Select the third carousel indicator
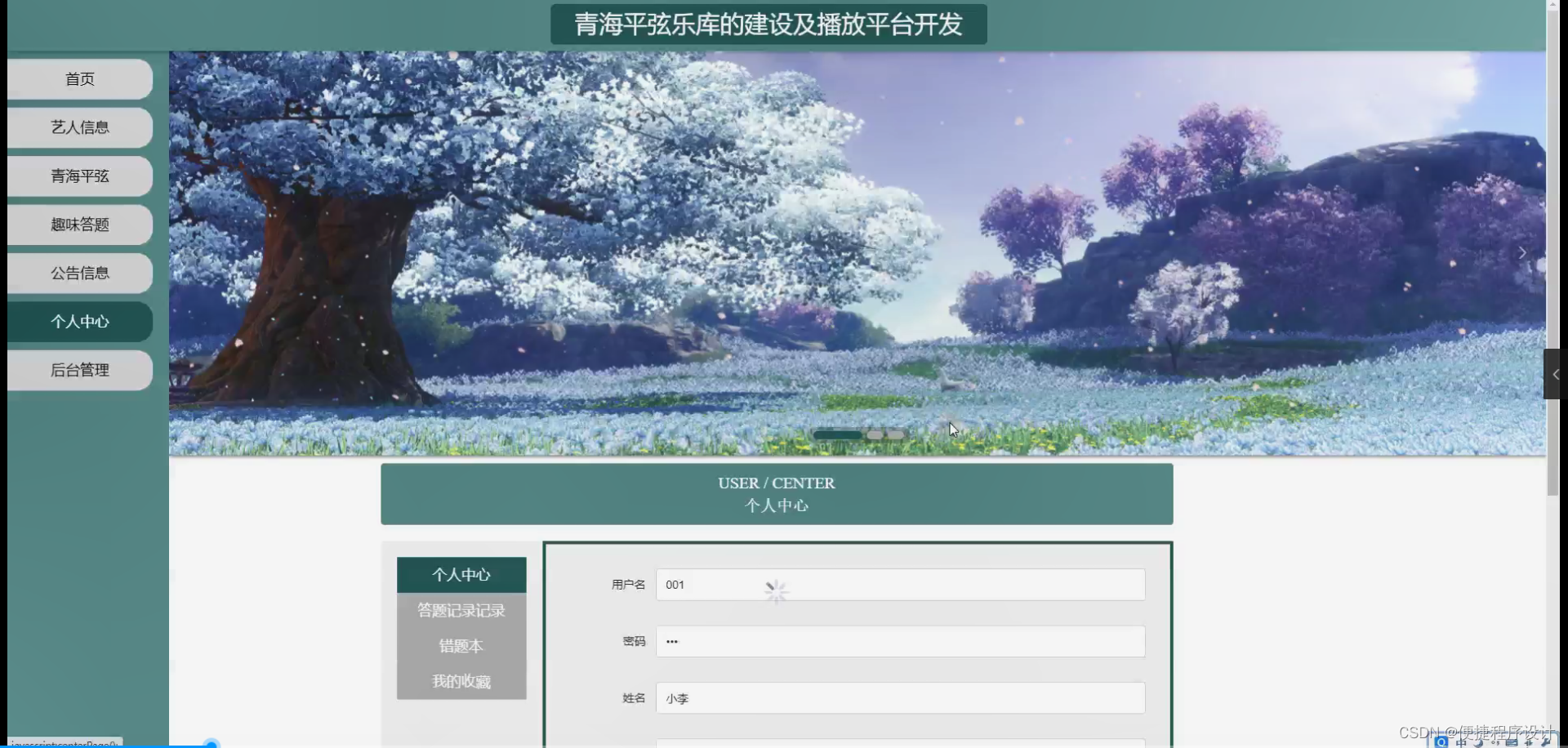The image size is (1568, 748). point(896,435)
